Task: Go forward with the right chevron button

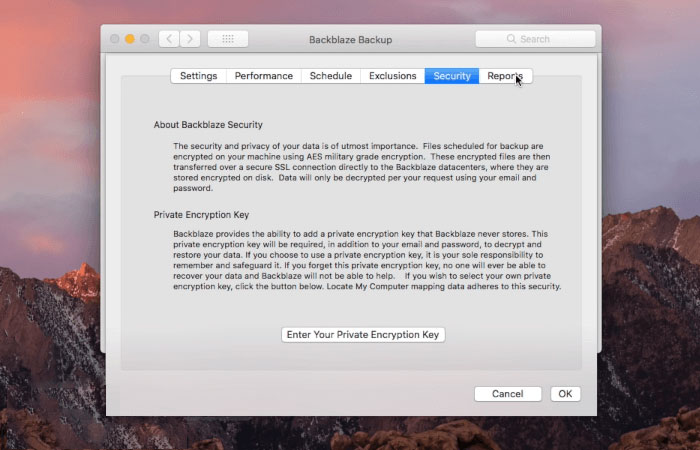Action: (190, 39)
